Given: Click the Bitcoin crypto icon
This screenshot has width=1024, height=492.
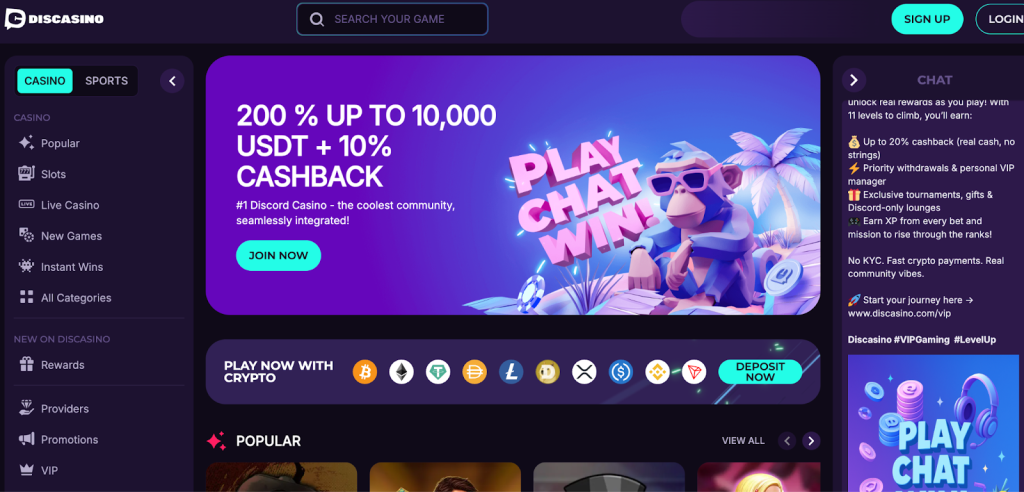Looking at the screenshot, I should pyautogui.click(x=365, y=372).
